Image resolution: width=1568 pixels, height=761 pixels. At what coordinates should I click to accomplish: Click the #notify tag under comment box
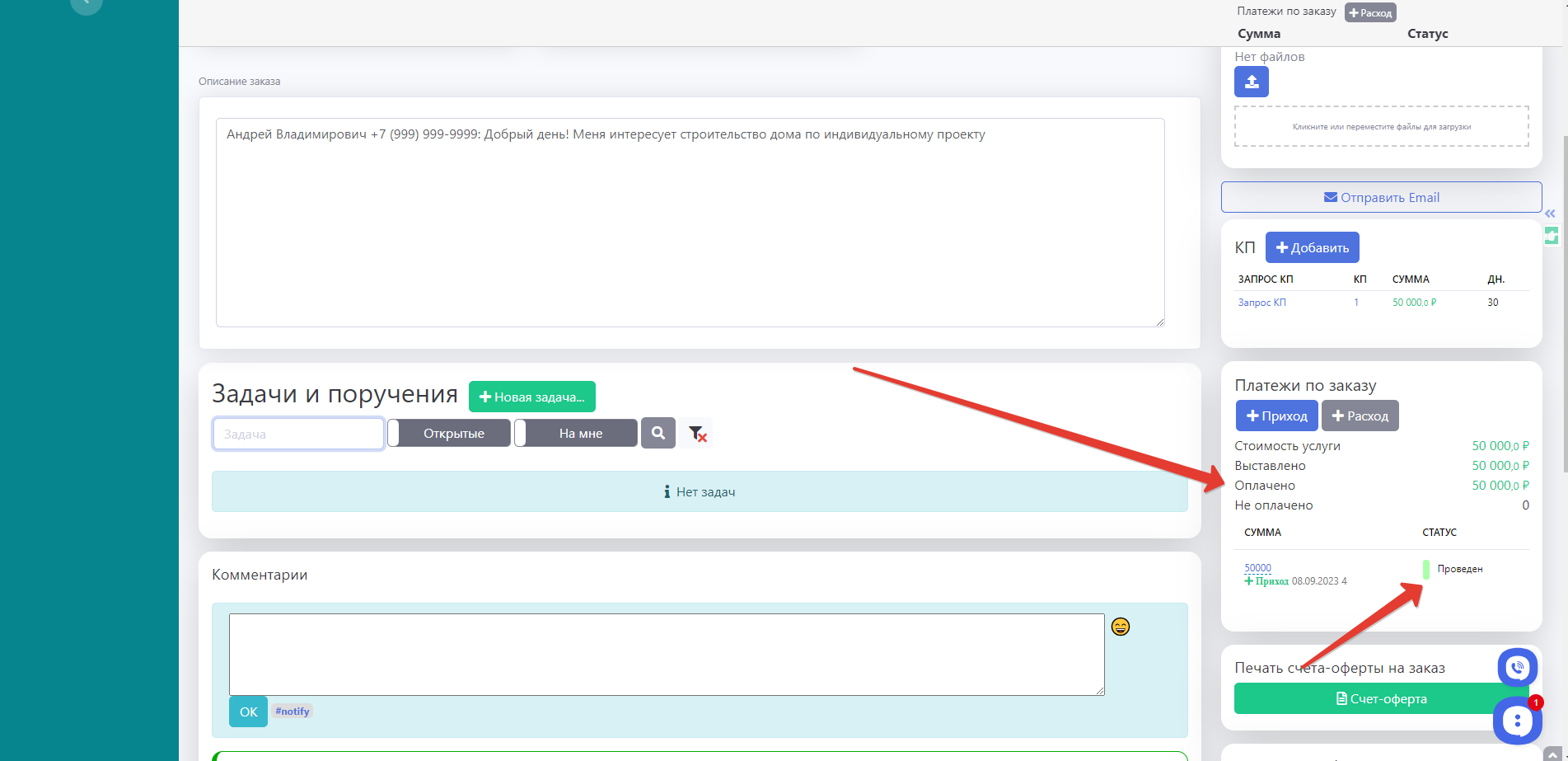coord(293,711)
